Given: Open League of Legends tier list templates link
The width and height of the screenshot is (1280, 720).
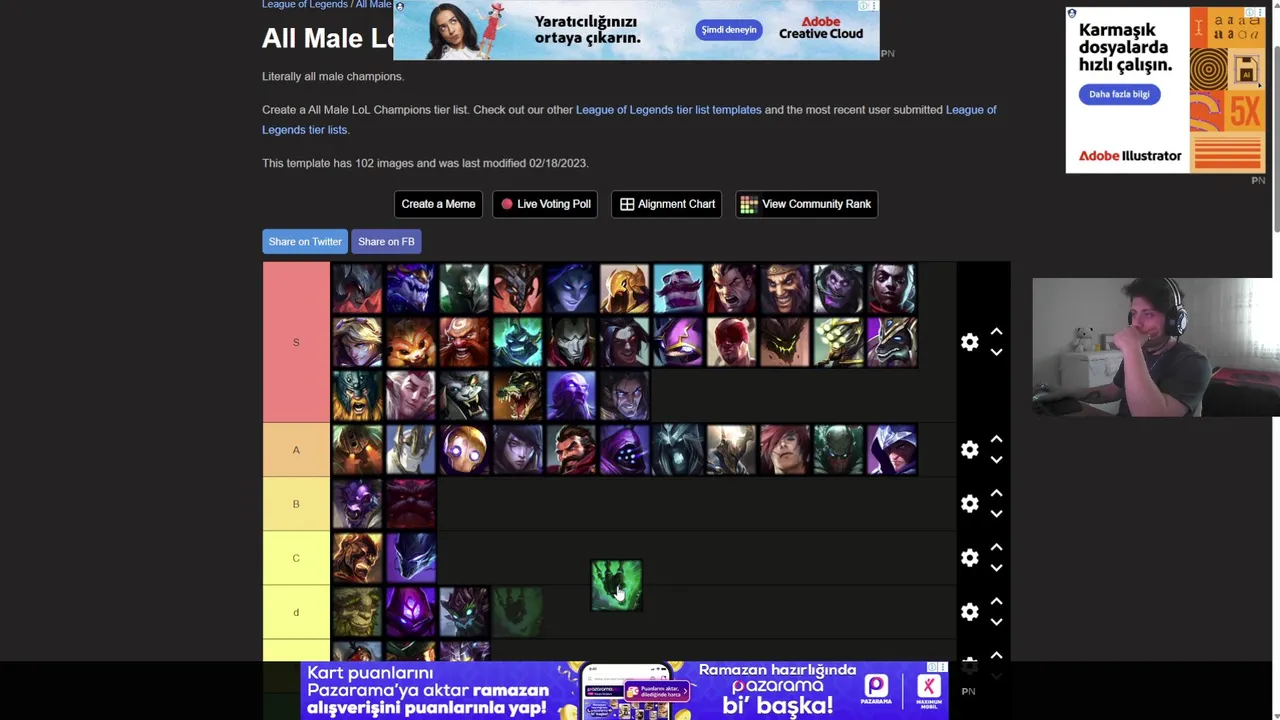Looking at the screenshot, I should pyautogui.click(x=668, y=110).
